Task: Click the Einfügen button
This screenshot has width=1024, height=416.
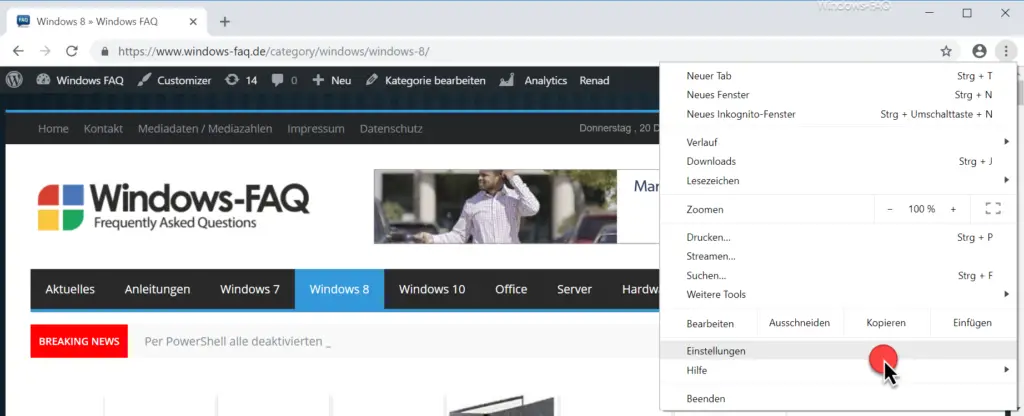Action: 972,323
